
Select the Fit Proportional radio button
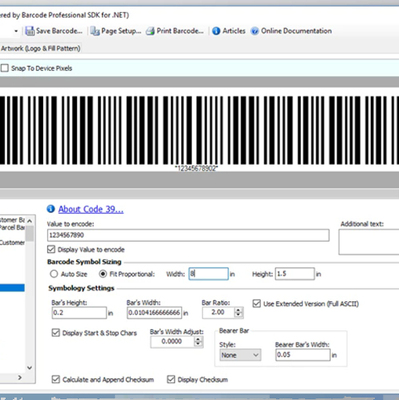(x=103, y=274)
